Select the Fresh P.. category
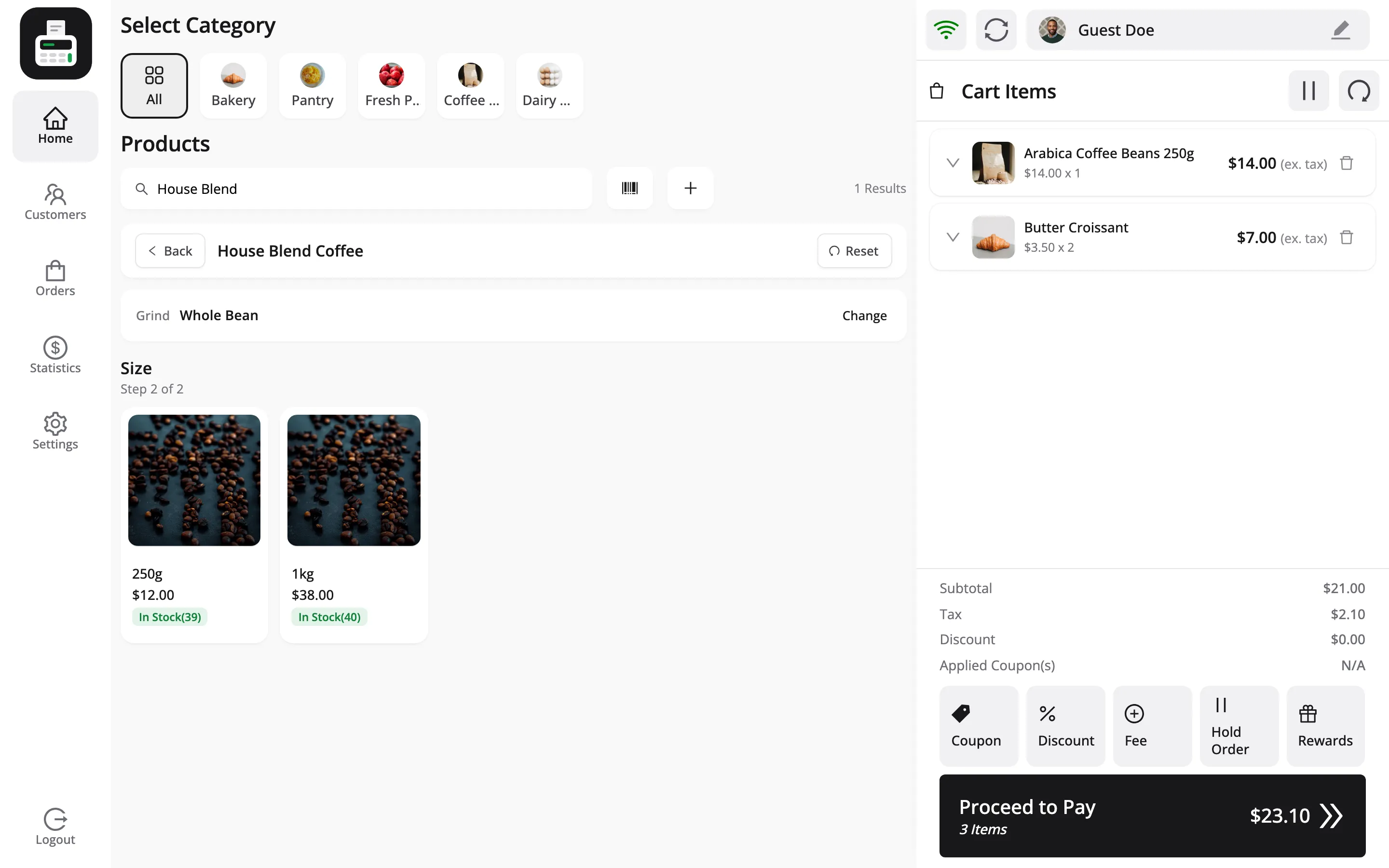The width and height of the screenshot is (1389, 868). point(392,86)
